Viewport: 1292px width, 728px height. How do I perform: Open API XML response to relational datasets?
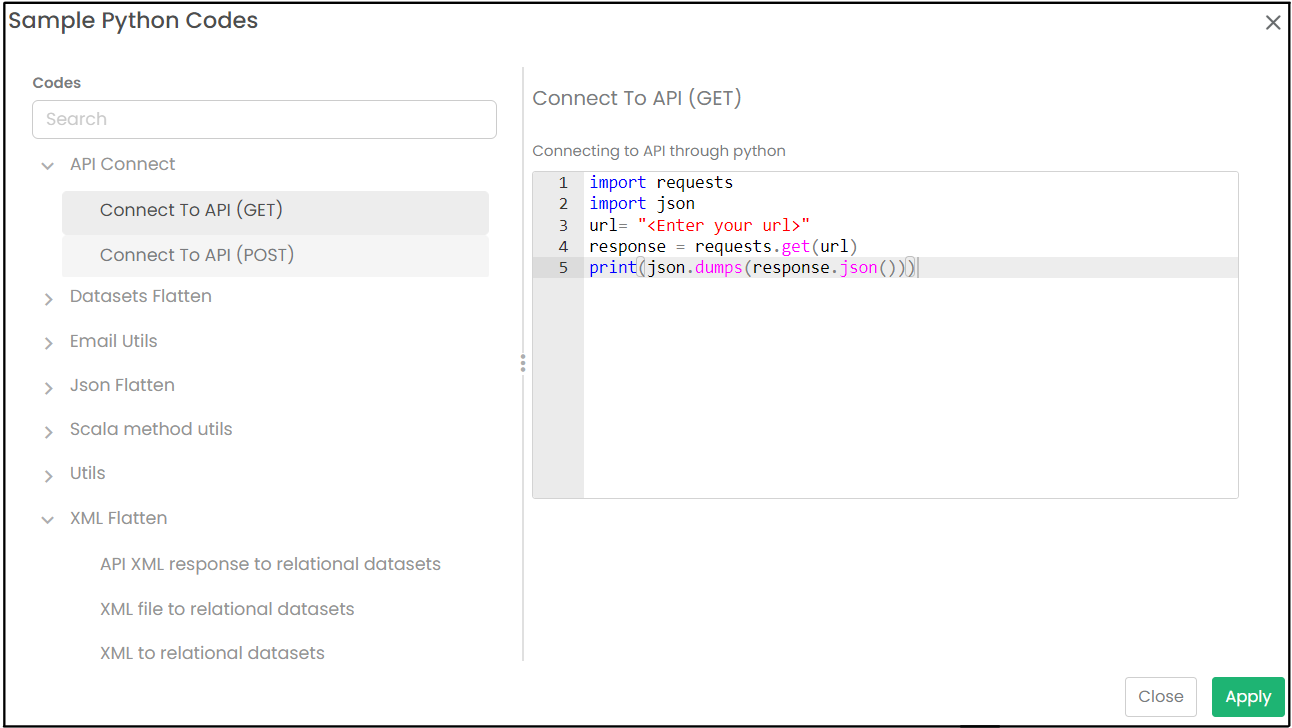point(270,564)
